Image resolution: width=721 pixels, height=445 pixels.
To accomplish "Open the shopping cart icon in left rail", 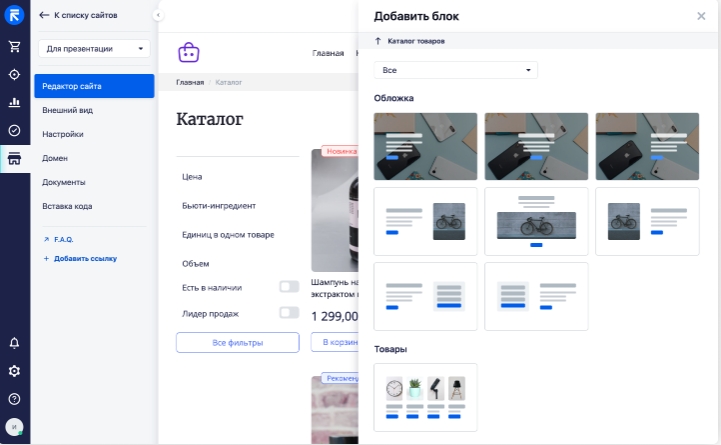I will [x=14, y=46].
